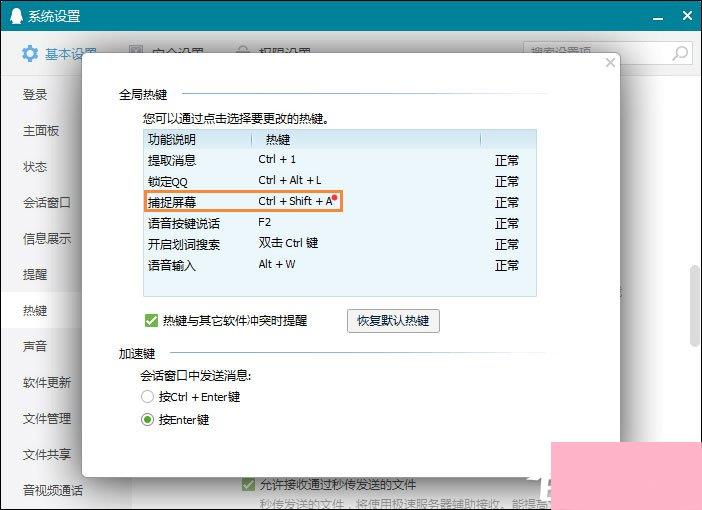Click the Ctrl + 1 hotkey value
Image resolution: width=702 pixels, height=510 pixels.
[x=277, y=159]
